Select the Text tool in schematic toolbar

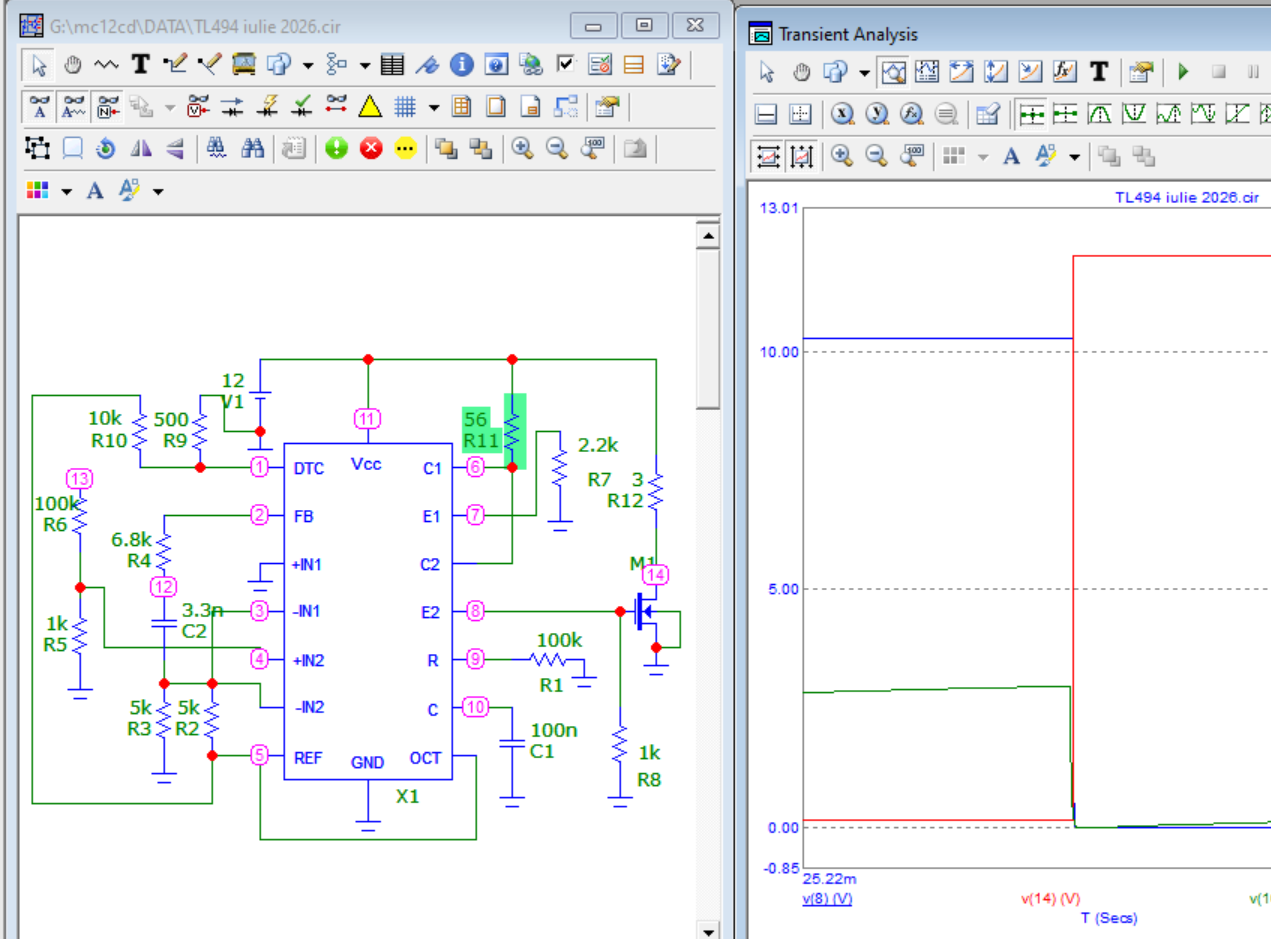[141, 65]
